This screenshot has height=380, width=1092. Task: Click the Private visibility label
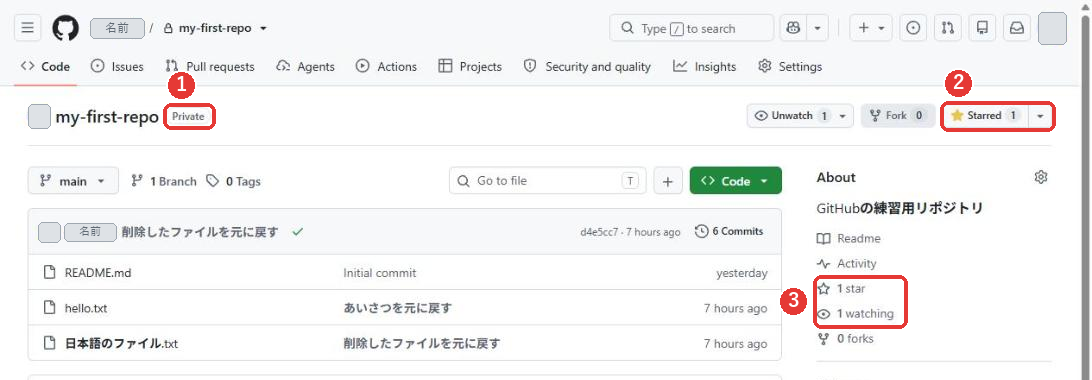tap(189, 117)
